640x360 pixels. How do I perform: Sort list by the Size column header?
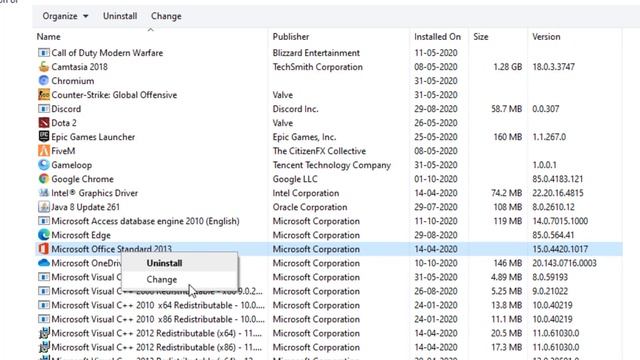[481, 37]
